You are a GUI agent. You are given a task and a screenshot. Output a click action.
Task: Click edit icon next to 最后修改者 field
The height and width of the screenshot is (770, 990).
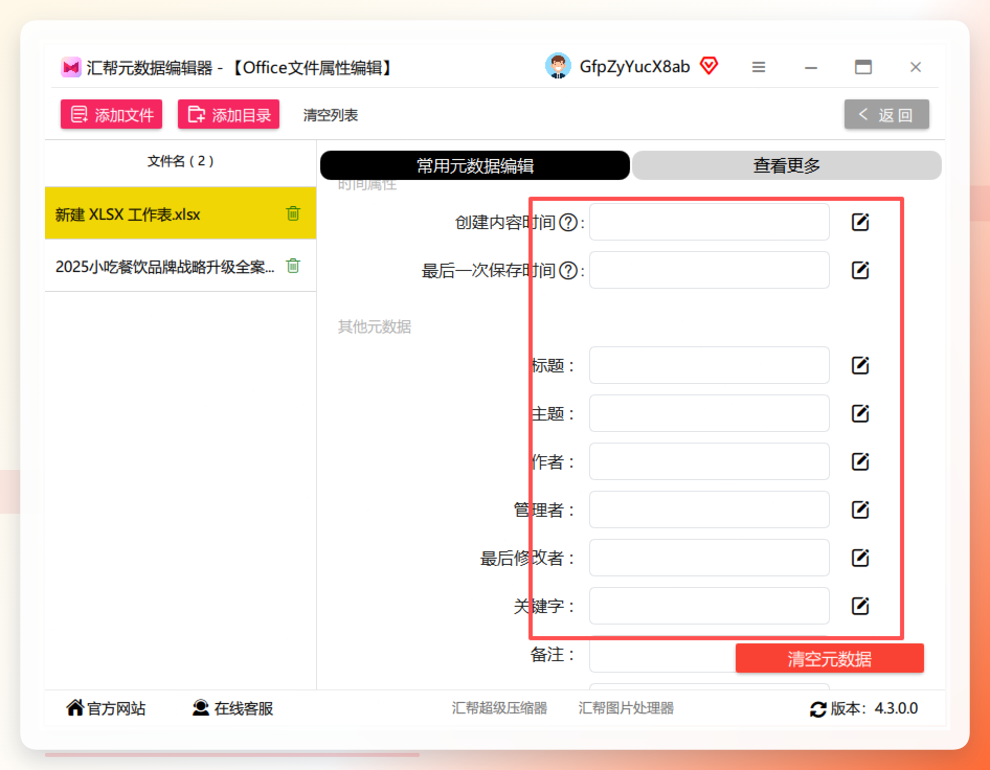[x=860, y=558]
